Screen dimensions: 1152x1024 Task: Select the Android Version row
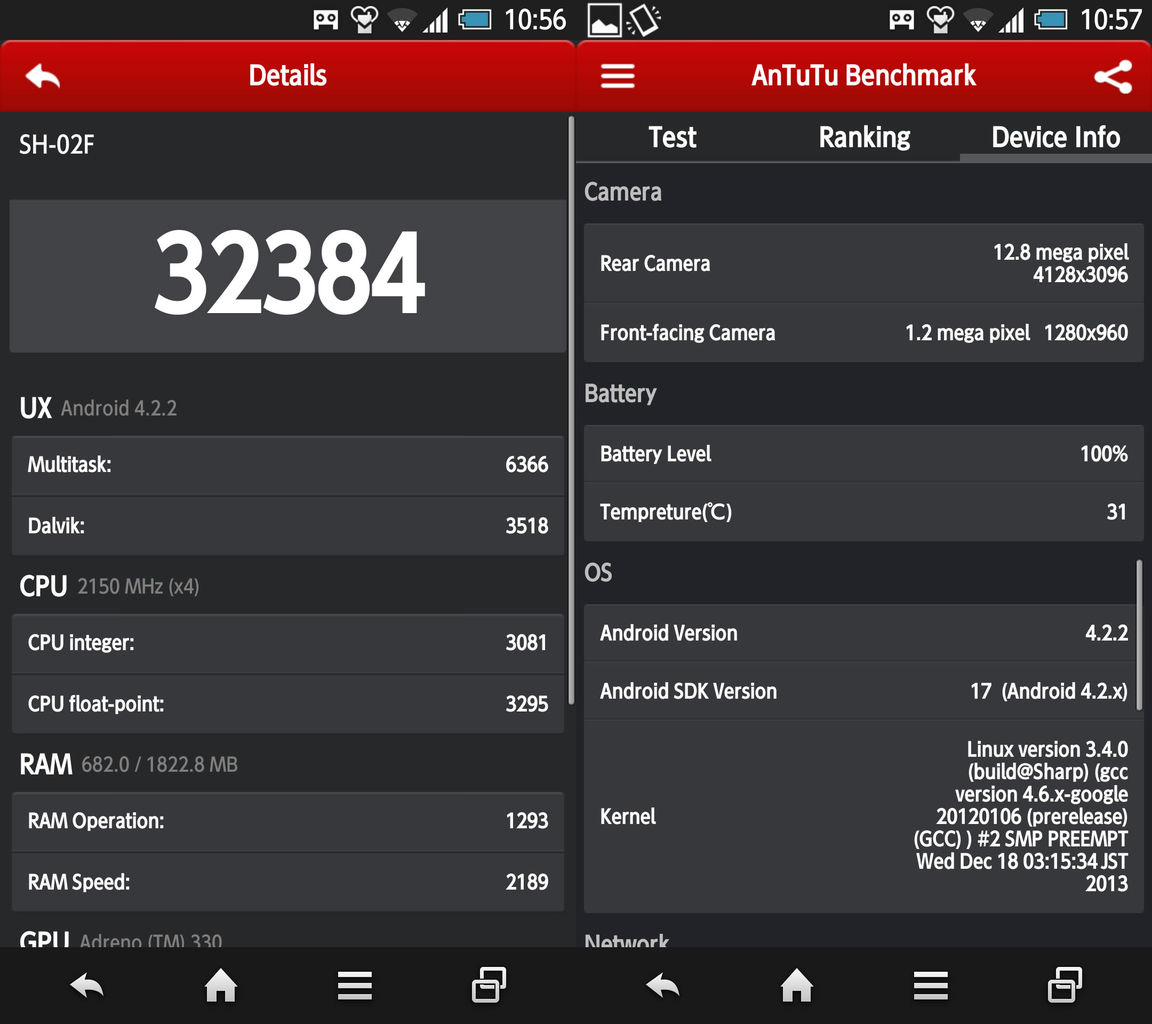[x=864, y=633]
